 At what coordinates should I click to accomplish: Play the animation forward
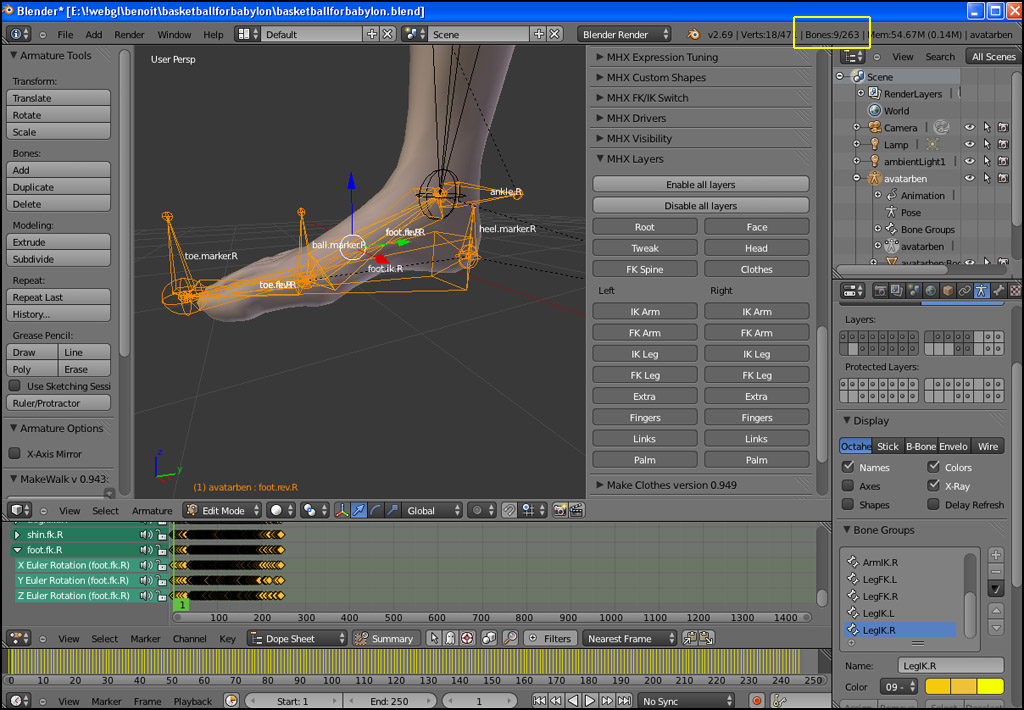(590, 701)
